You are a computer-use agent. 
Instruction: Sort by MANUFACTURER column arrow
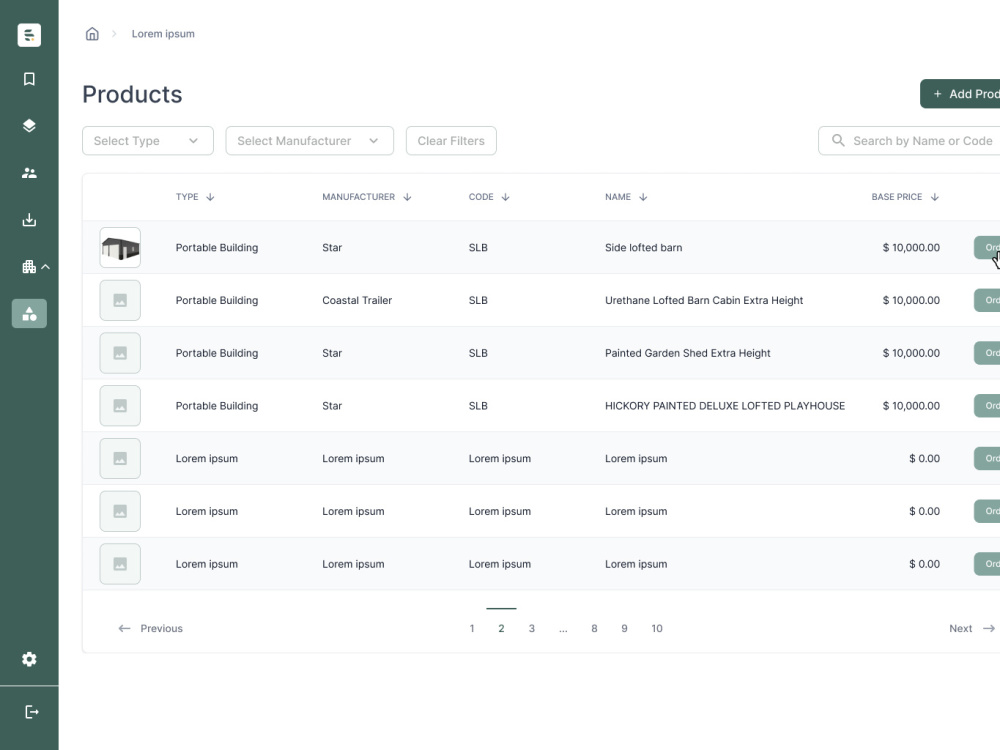click(x=408, y=197)
